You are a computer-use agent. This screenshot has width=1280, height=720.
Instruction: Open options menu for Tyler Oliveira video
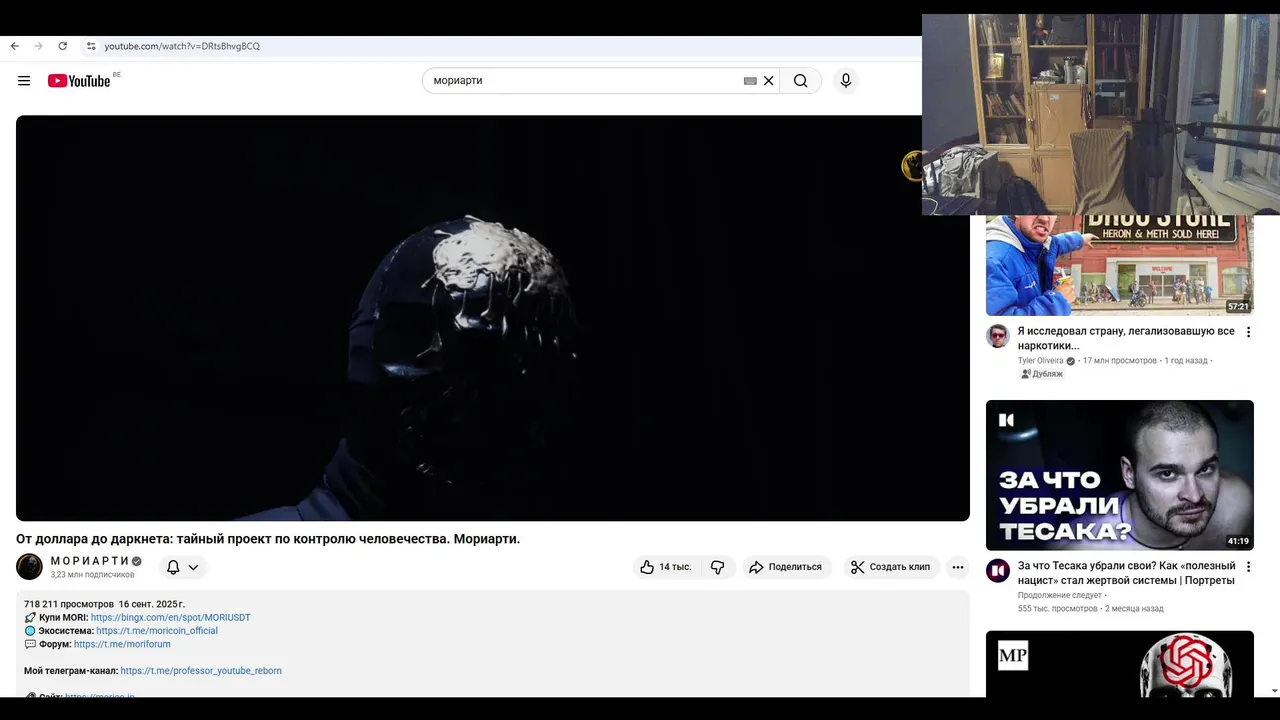(x=1248, y=332)
